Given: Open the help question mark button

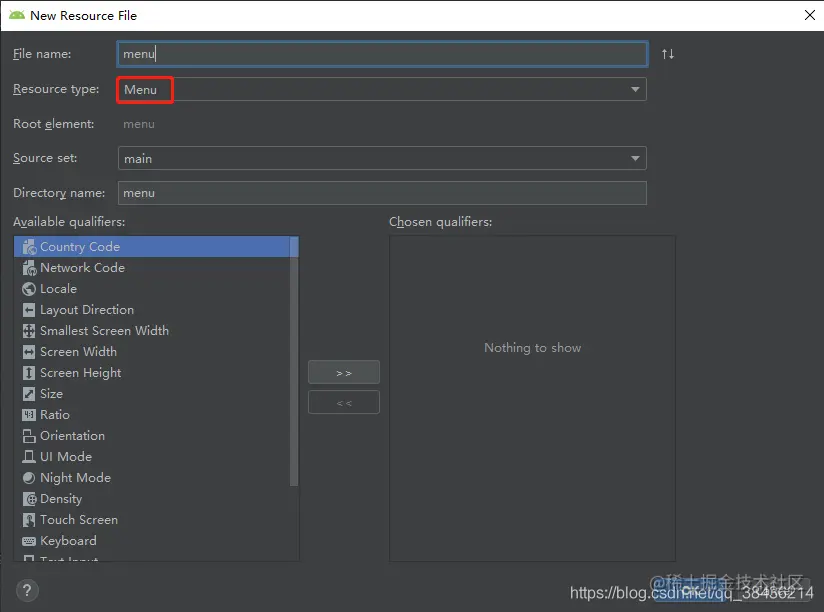Looking at the screenshot, I should tap(27, 590).
